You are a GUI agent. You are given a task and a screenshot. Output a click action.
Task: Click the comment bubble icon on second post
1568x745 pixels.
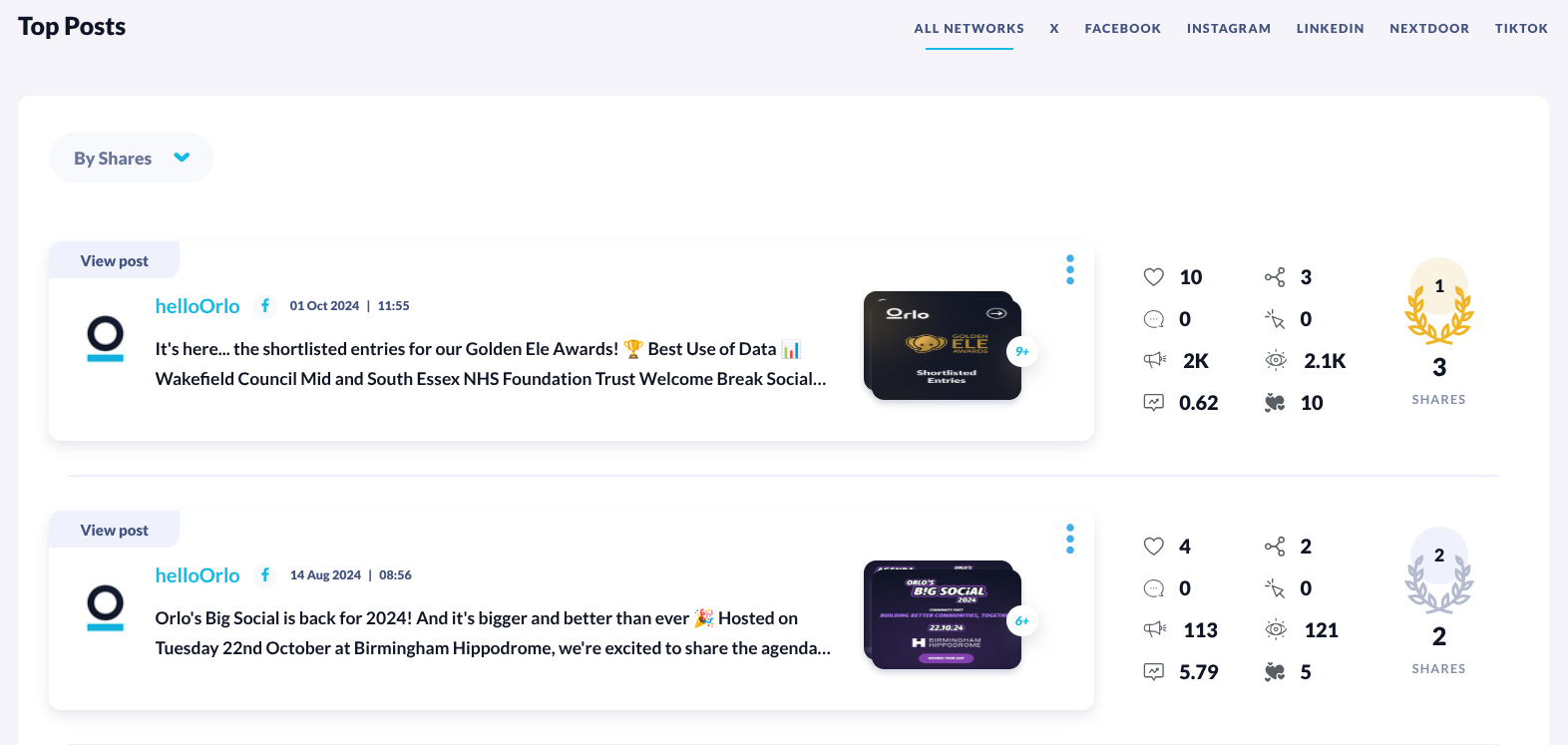click(1154, 588)
